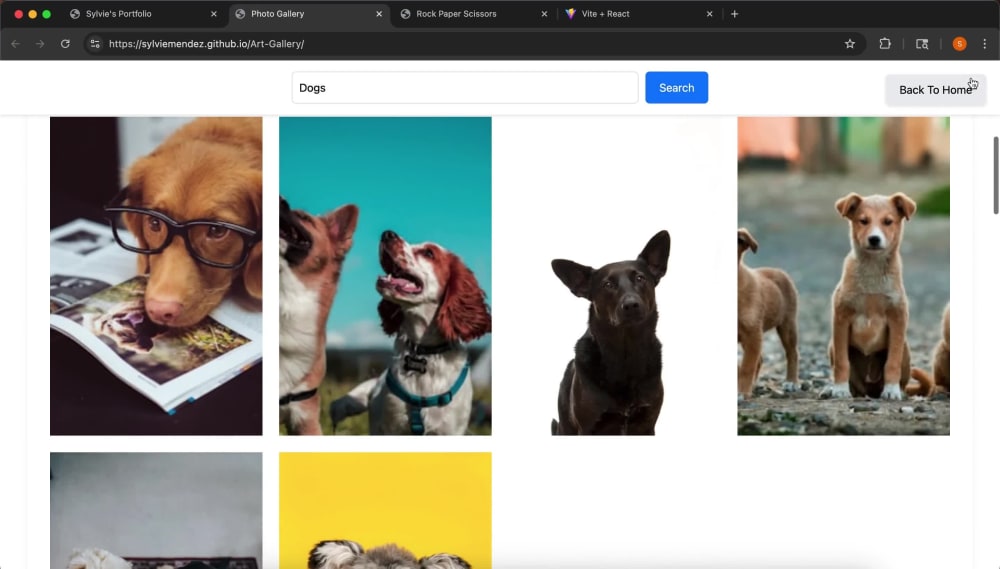Close the Sylvie's Portfolio tab
1000x569 pixels.
click(214, 14)
